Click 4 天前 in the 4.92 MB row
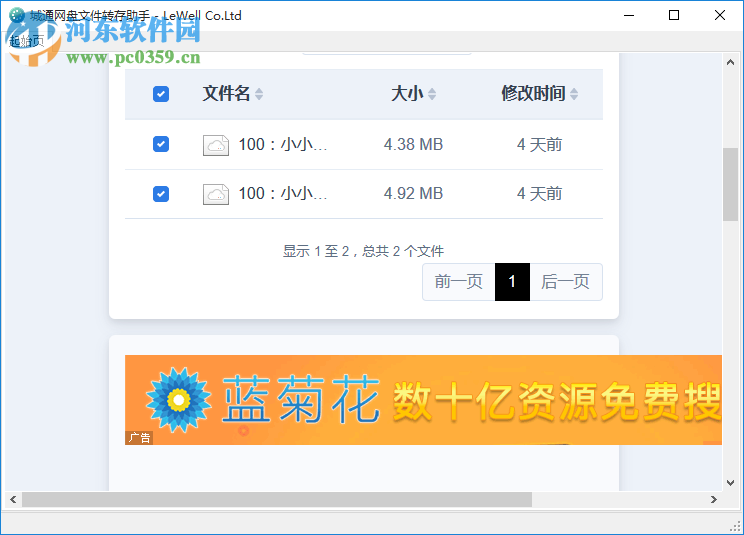This screenshot has height=535, width=744. (539, 194)
